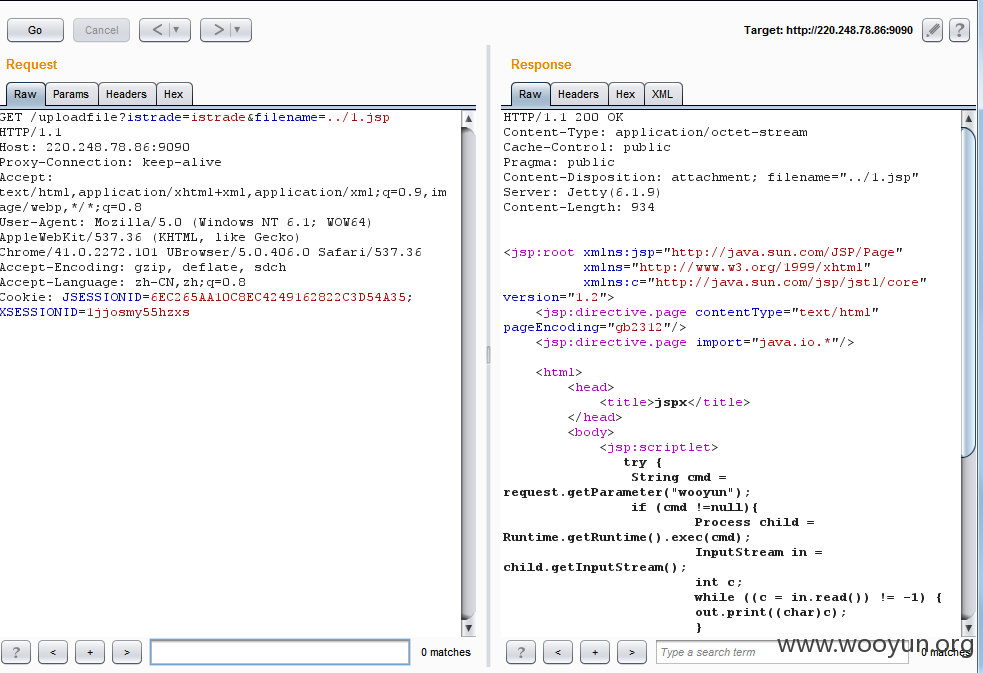Click the 'Content-Length: 934' response header
983x673 pixels.
(x=579, y=207)
